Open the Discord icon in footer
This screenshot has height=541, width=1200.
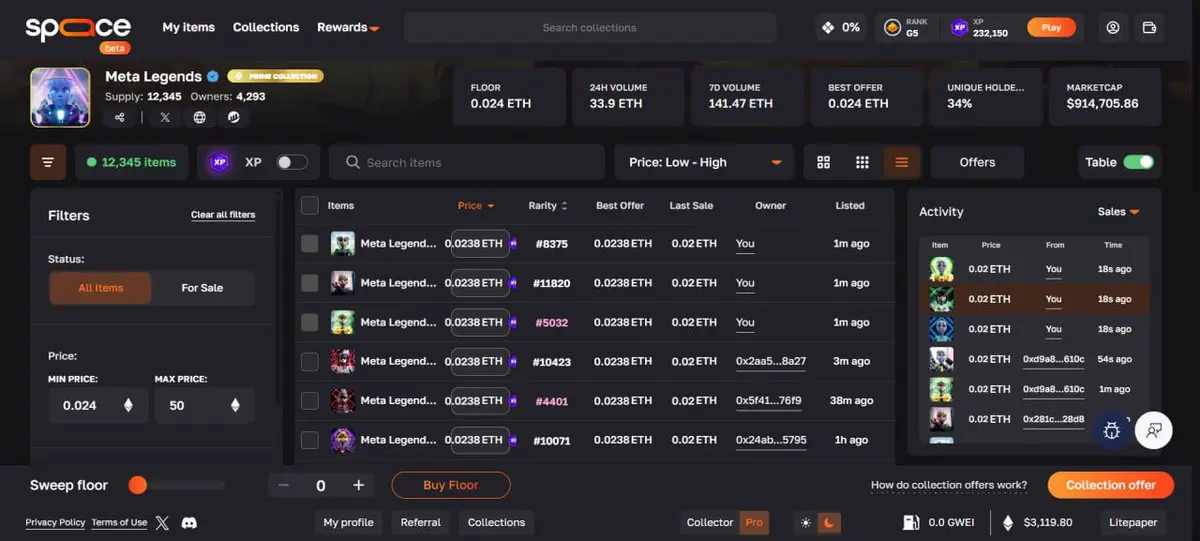tap(188, 523)
